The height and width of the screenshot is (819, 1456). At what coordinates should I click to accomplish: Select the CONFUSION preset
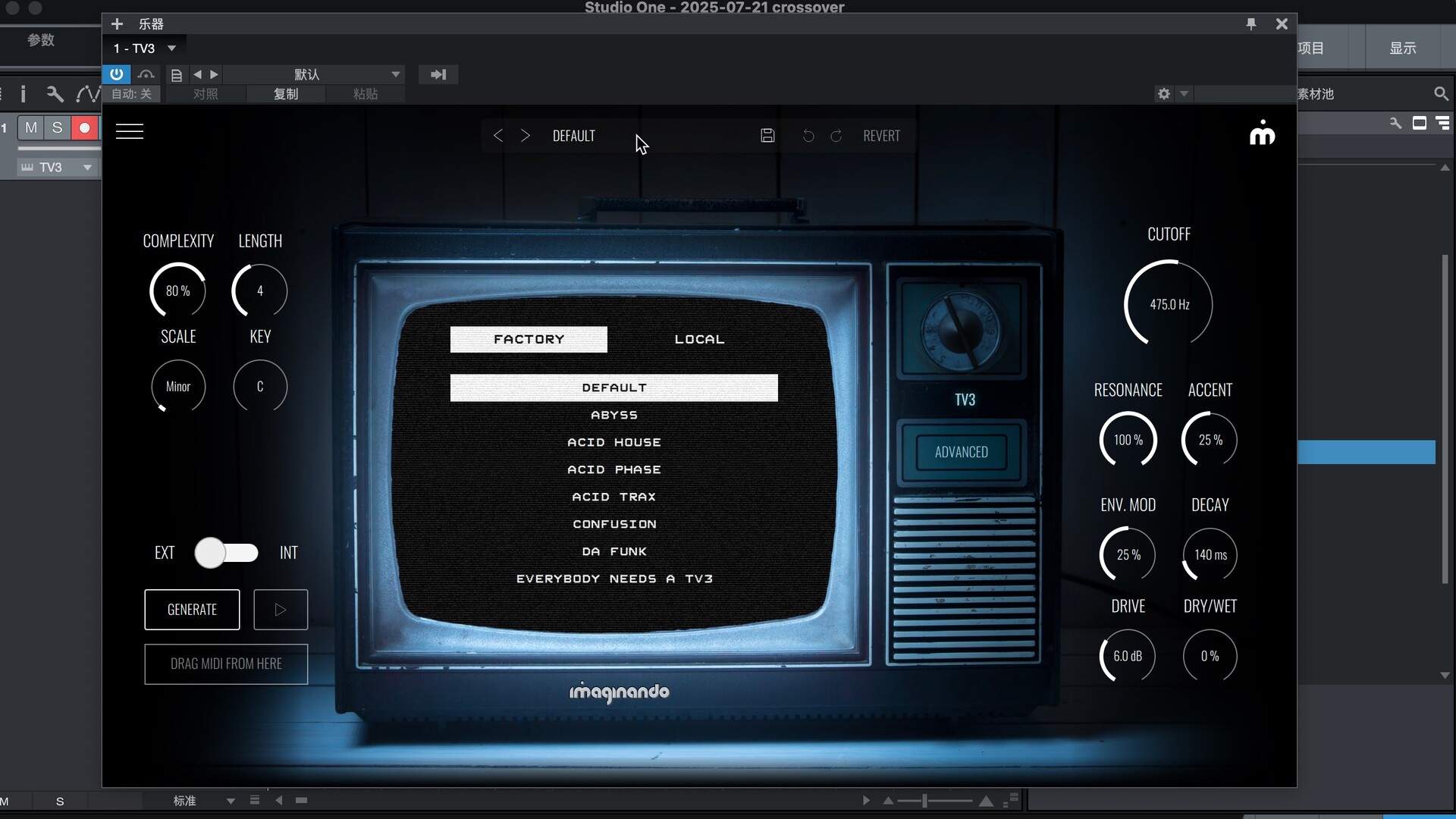[x=614, y=525]
